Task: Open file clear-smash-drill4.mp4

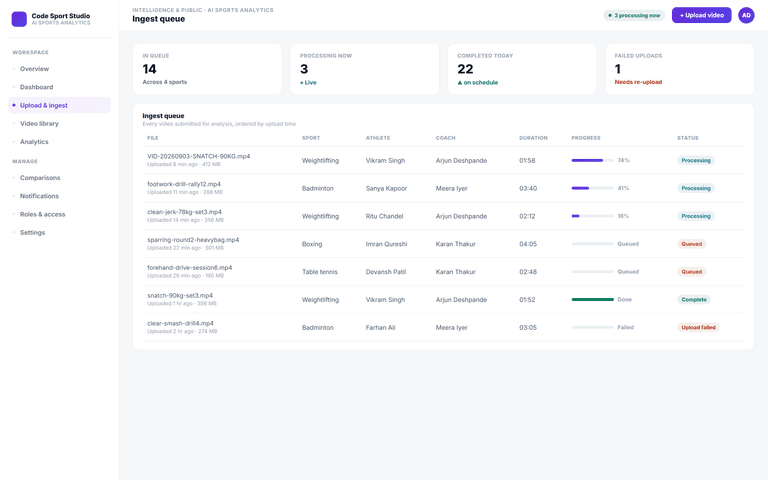Action: pos(180,324)
